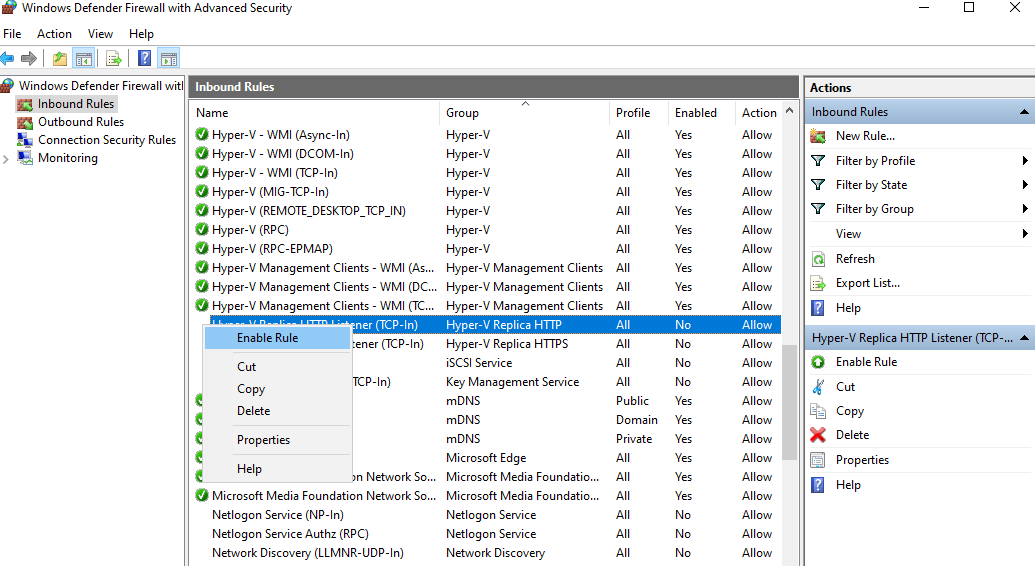Screen dimensions: 1035x566
Task: Select Outbound Rules in the tree
Action: [x=81, y=122]
